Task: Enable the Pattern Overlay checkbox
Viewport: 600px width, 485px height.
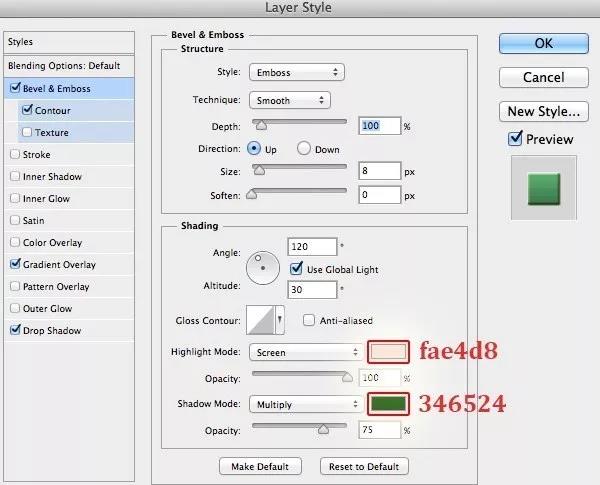Action: coord(15,286)
